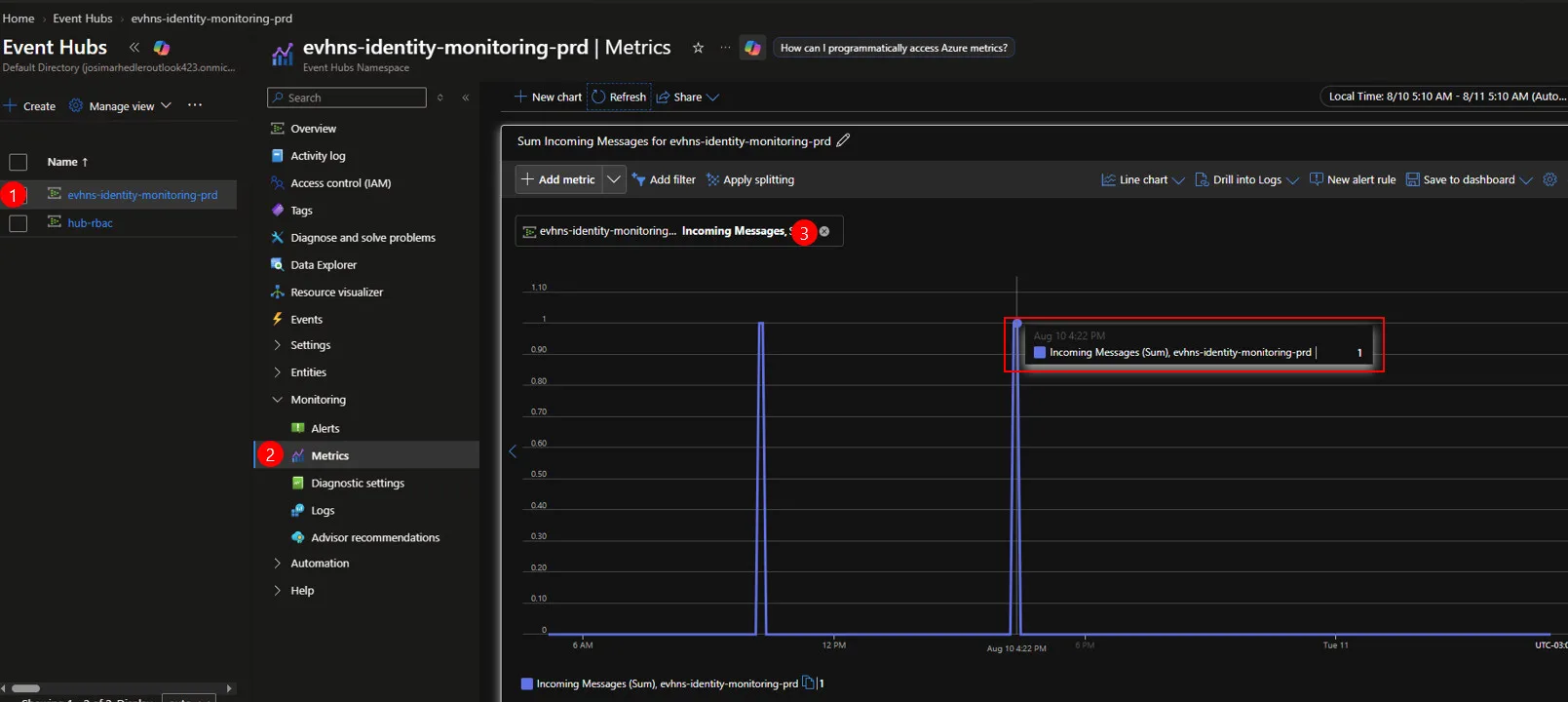This screenshot has width=1568, height=702.
Task: Click the evhns-identity-monitoring-prd breadcrumb
Action: 211,19
